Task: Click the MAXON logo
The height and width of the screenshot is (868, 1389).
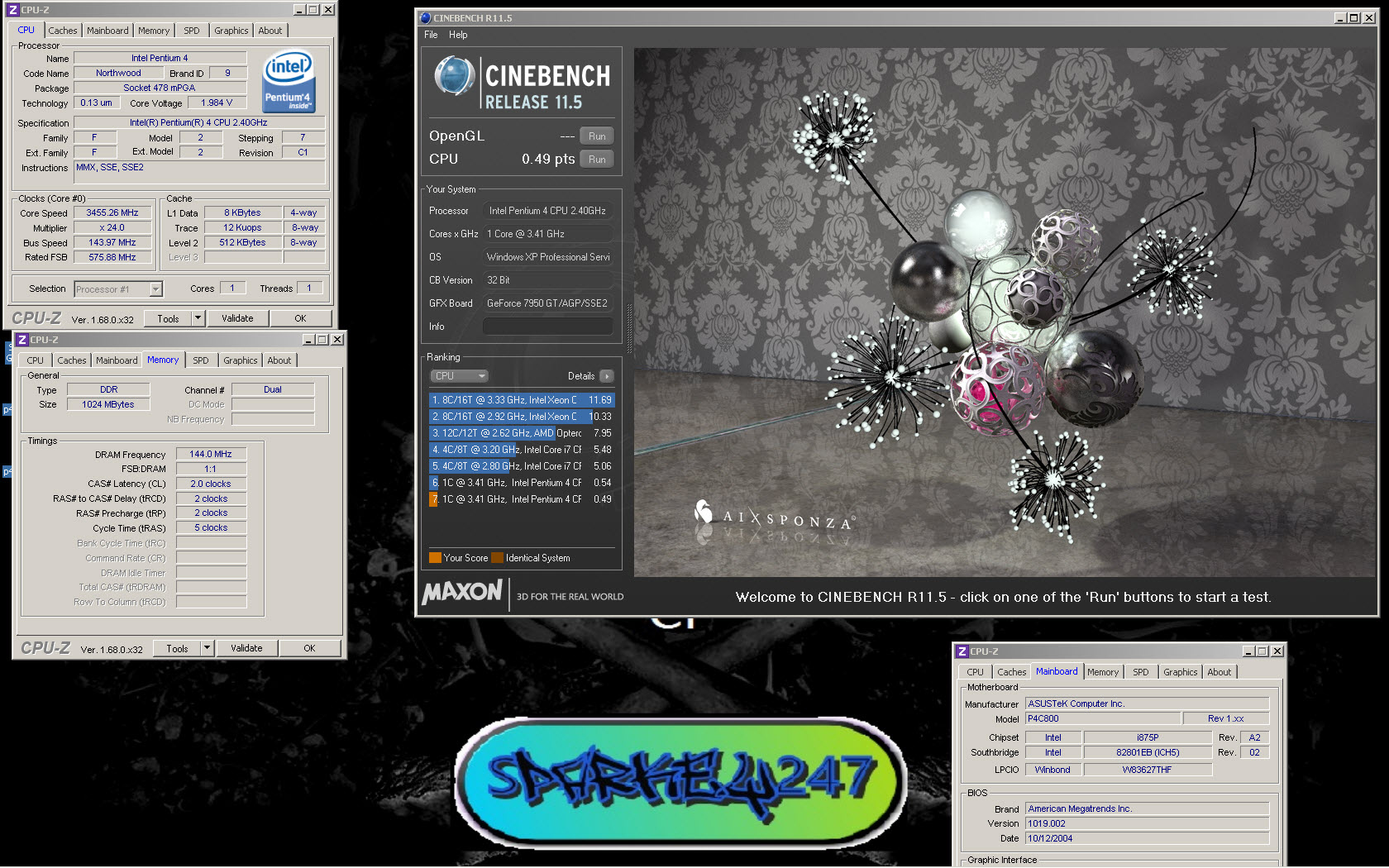Action: (461, 592)
